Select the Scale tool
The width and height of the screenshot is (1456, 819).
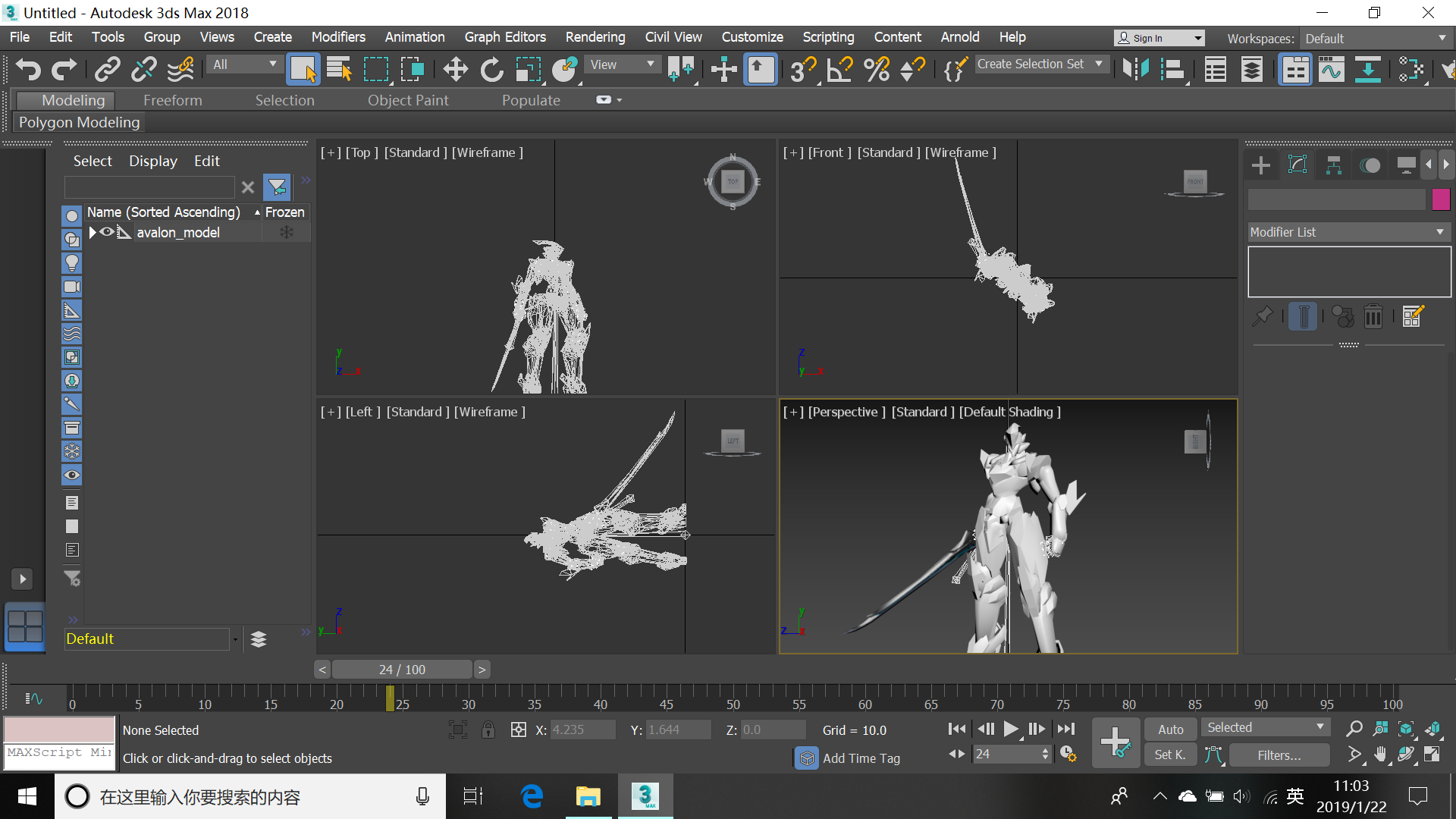coord(529,69)
